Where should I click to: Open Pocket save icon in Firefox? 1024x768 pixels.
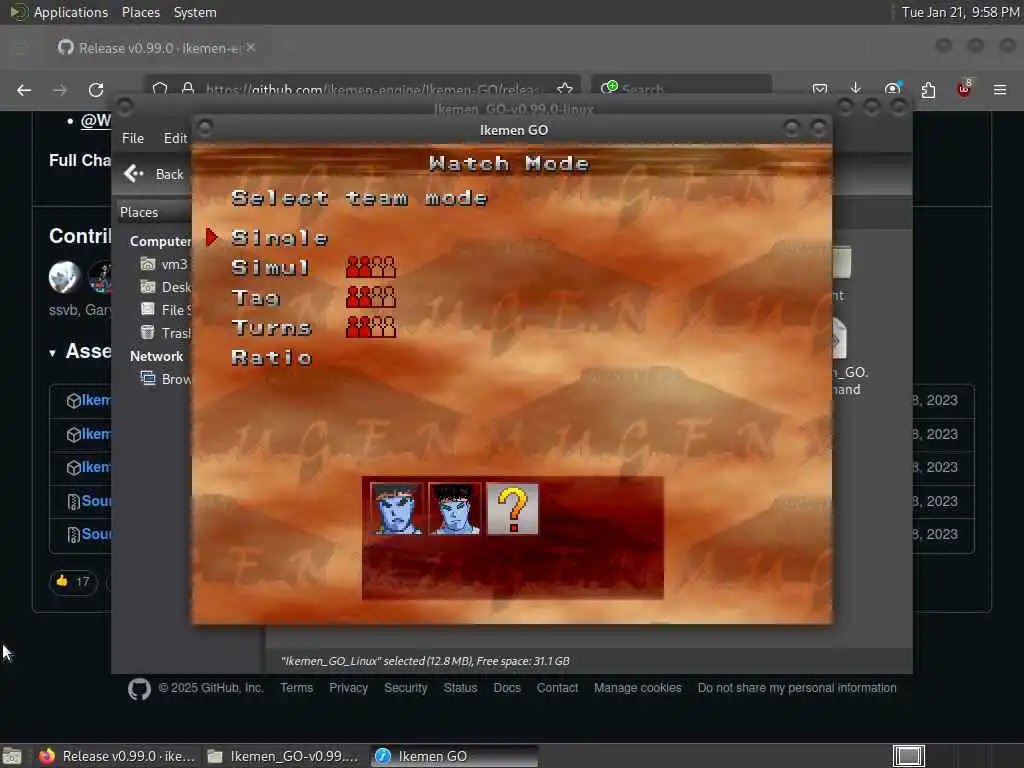point(820,89)
